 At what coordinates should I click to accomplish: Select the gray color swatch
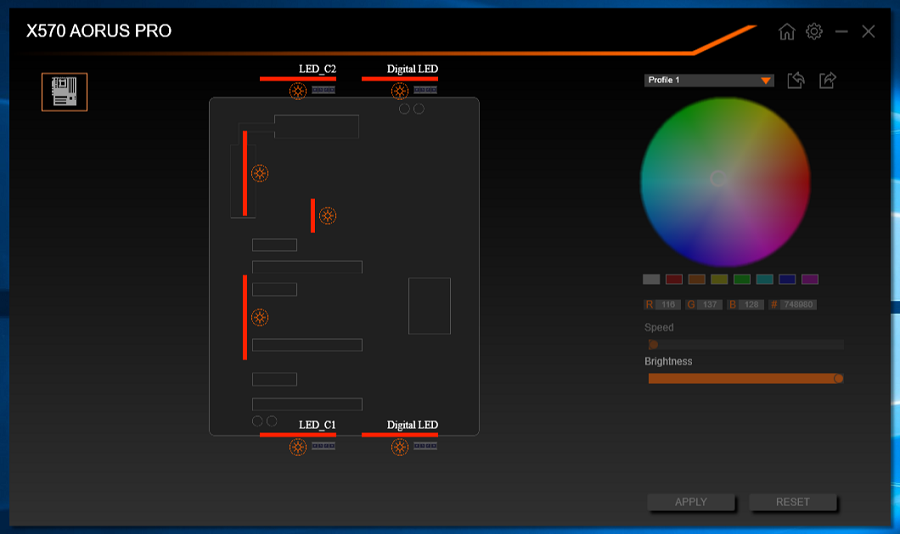pos(651,280)
